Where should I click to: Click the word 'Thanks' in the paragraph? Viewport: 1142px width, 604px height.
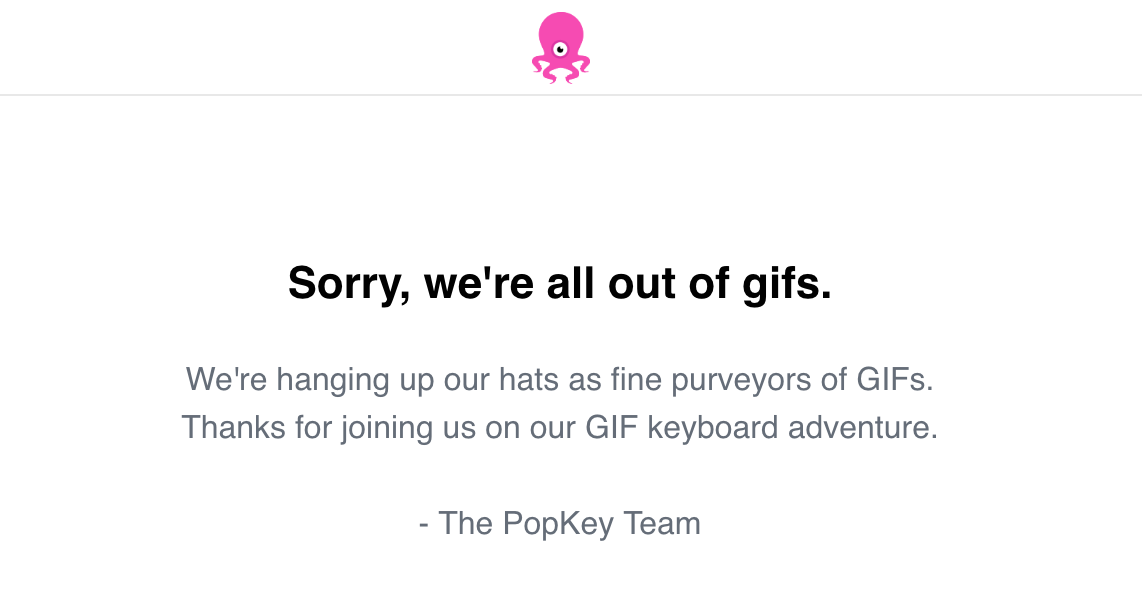click(233, 427)
